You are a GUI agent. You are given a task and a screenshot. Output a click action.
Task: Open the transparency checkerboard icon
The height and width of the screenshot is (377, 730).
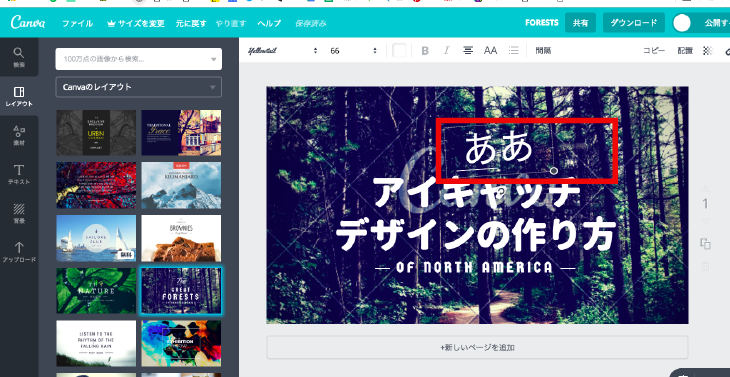708,51
